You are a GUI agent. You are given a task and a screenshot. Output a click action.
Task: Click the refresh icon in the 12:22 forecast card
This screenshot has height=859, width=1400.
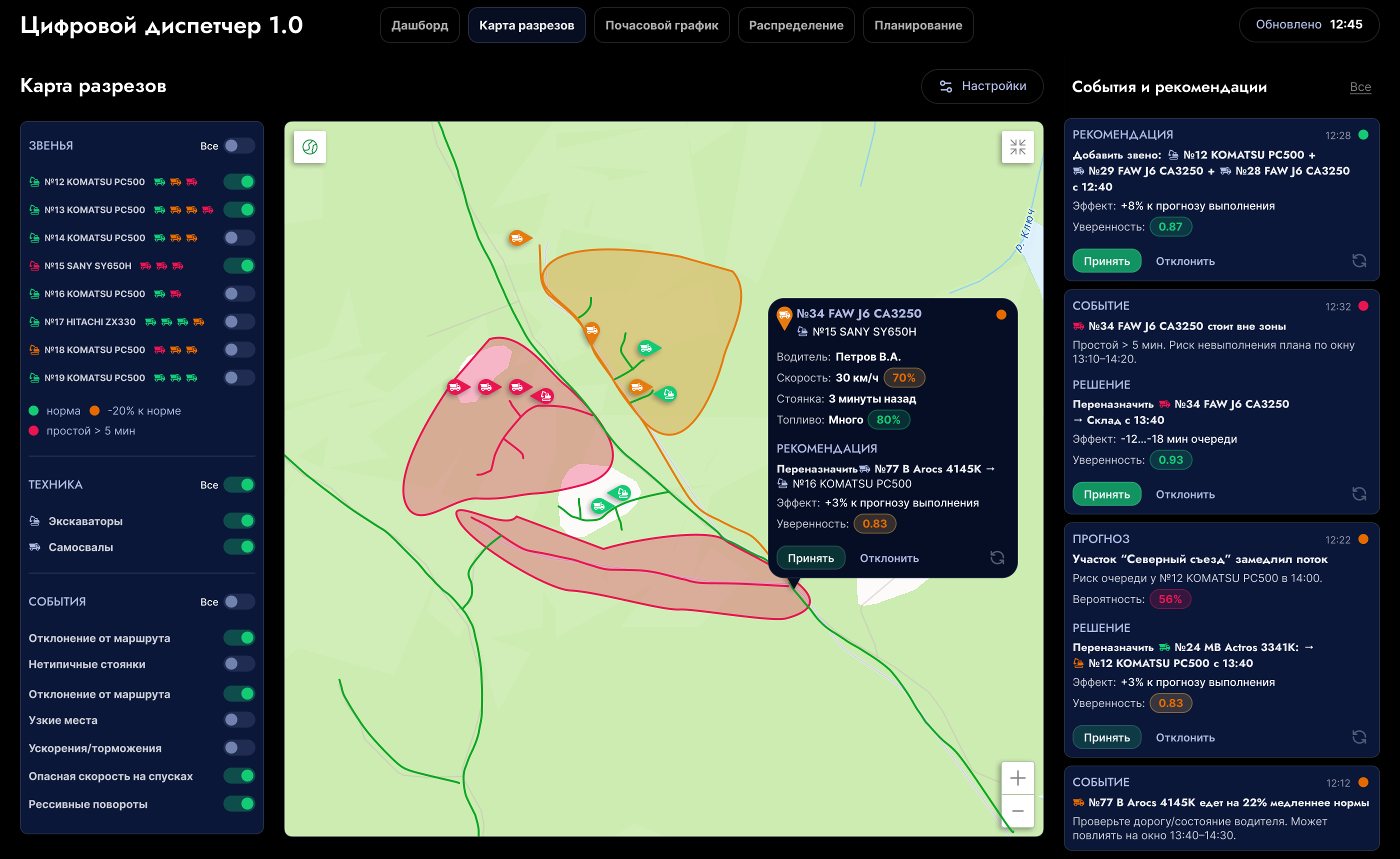(1359, 737)
